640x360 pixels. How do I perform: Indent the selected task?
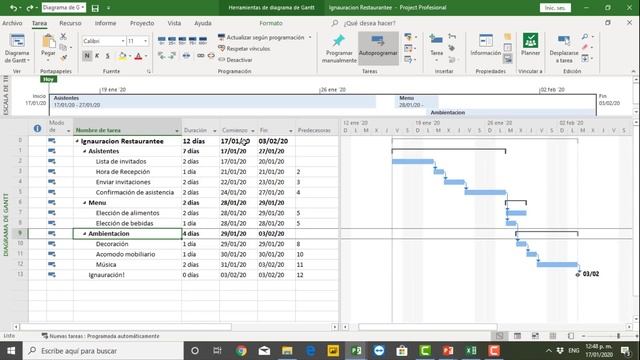pyautogui.click(x=172, y=56)
